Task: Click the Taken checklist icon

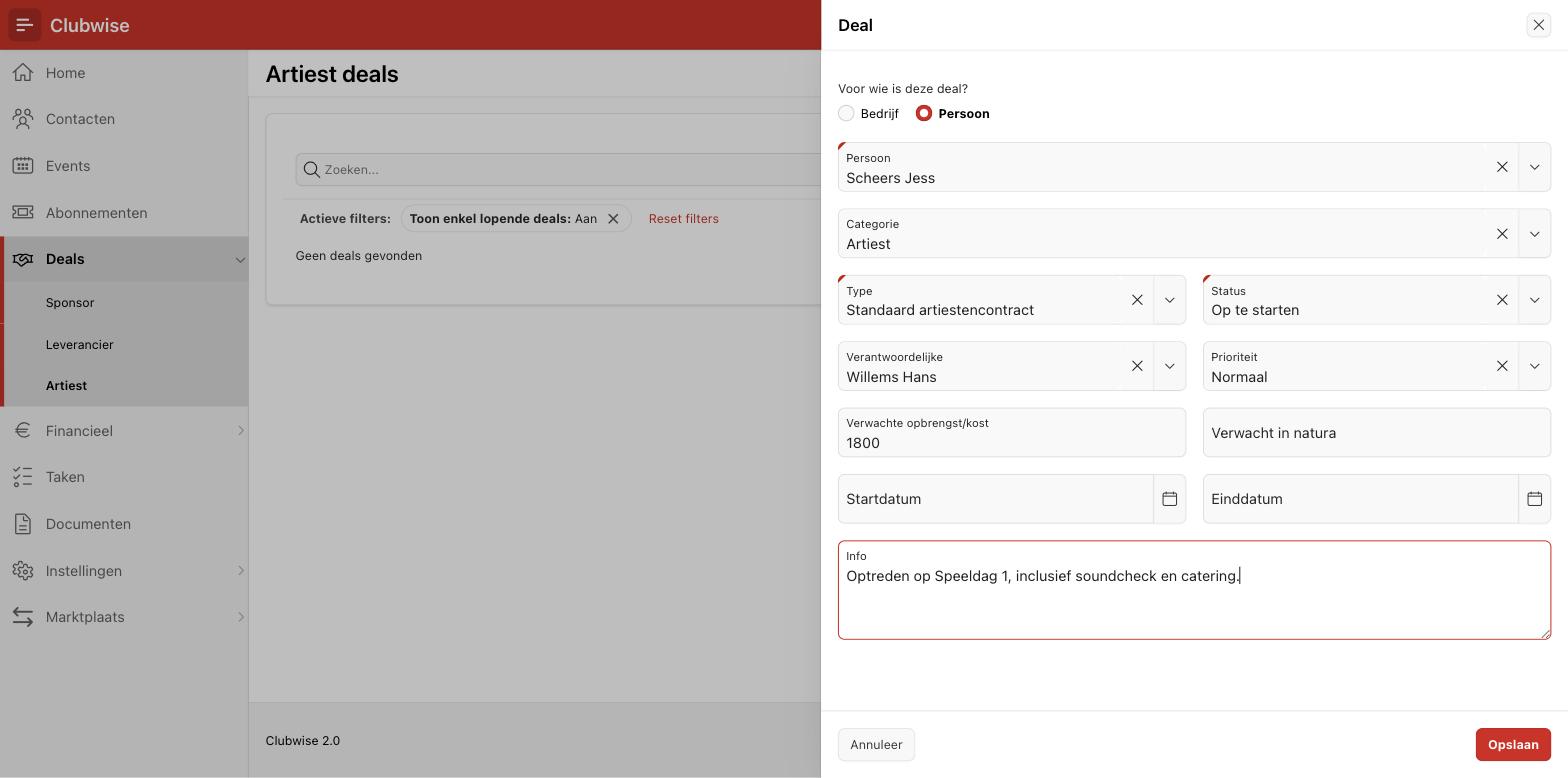Action: click(x=23, y=477)
